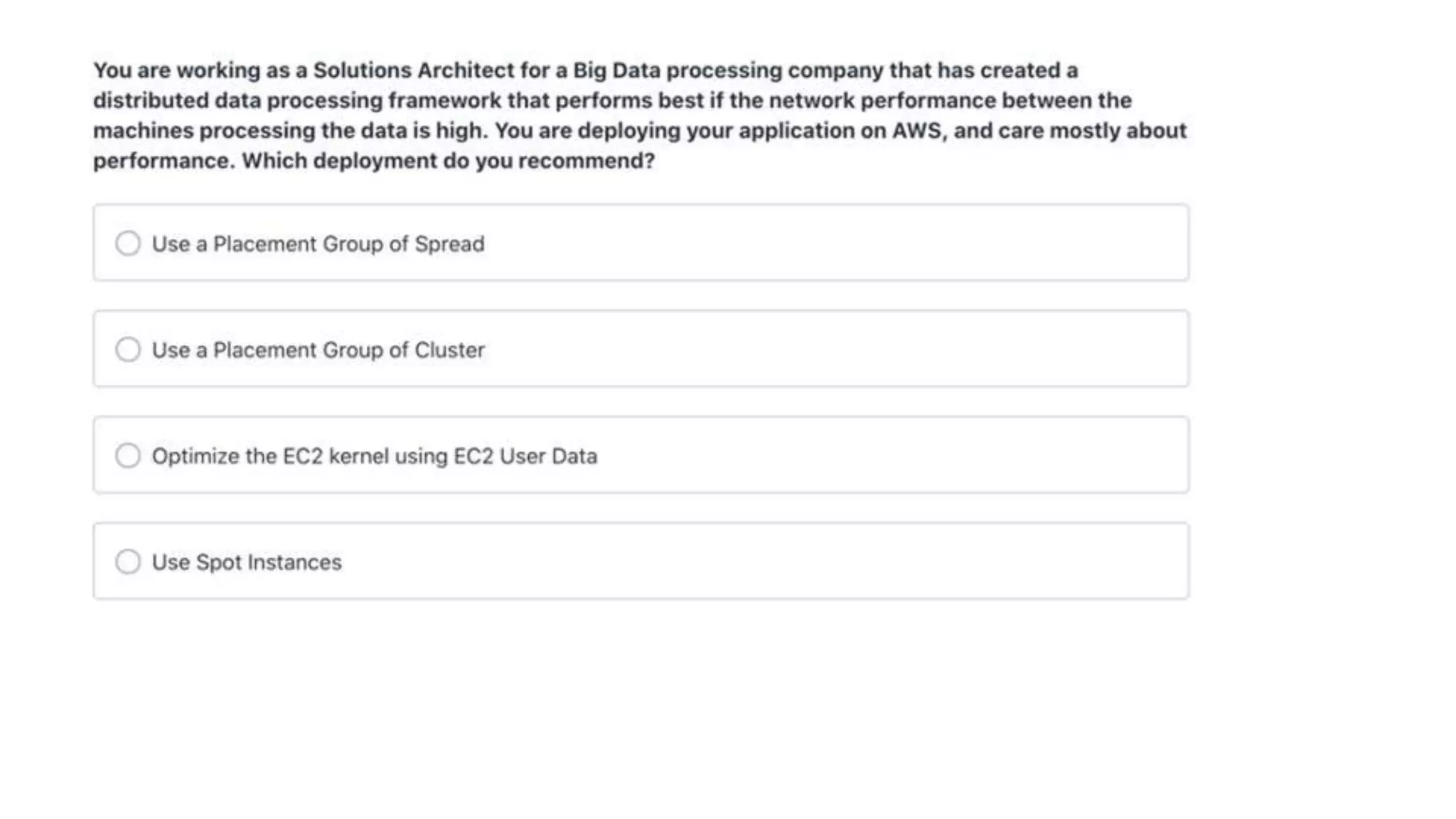The image size is (1456, 819).
Task: Click the 'Use a Placement Group of Spread' label
Action: tap(318, 244)
